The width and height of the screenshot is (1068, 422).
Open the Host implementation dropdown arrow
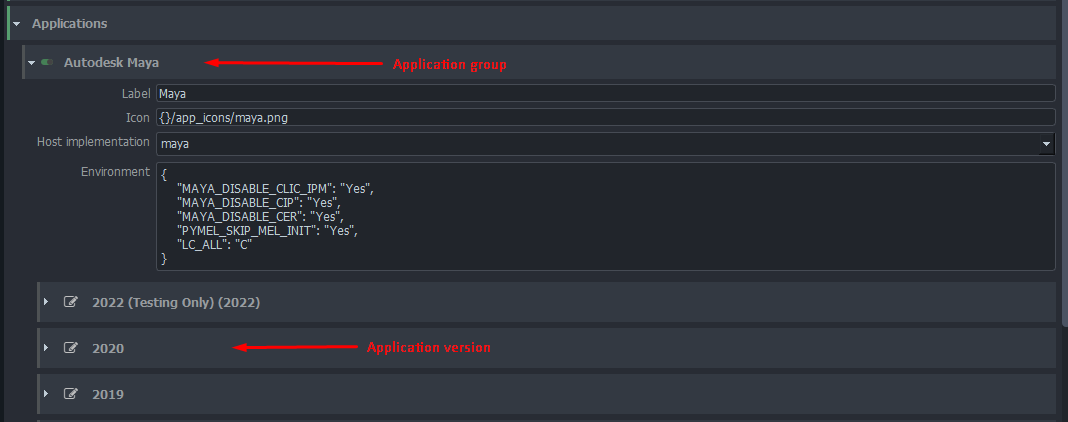click(1046, 144)
